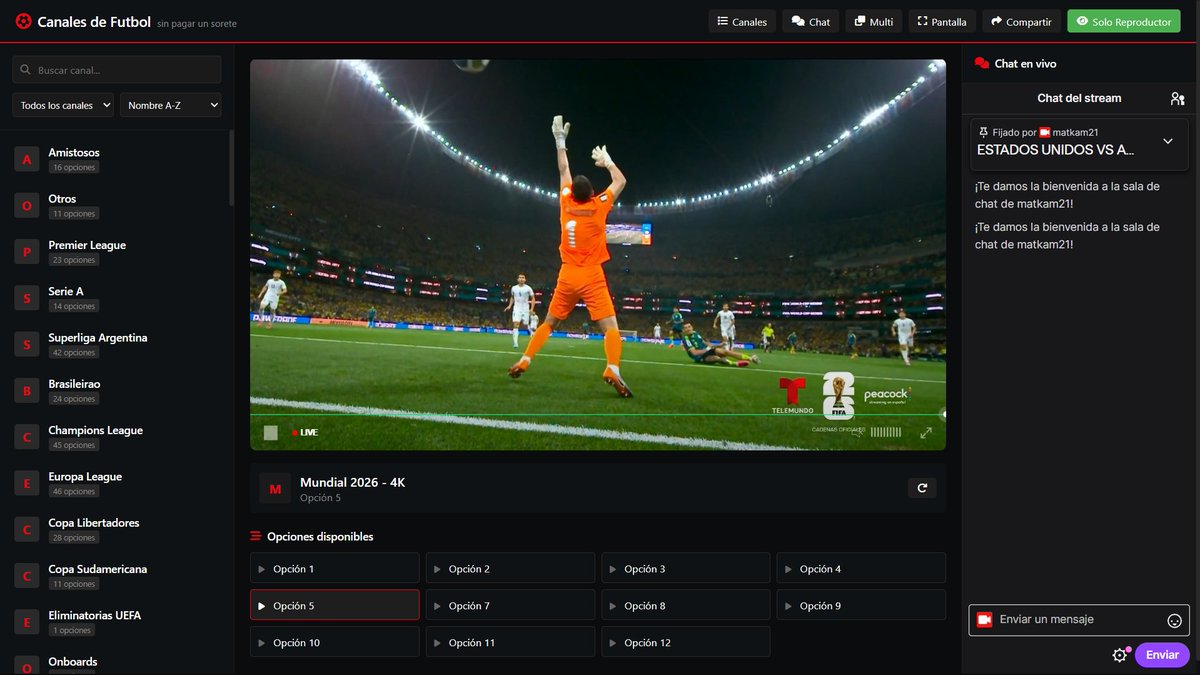Open the Todos los canales dropdown
The height and width of the screenshot is (675, 1200).
click(63, 105)
